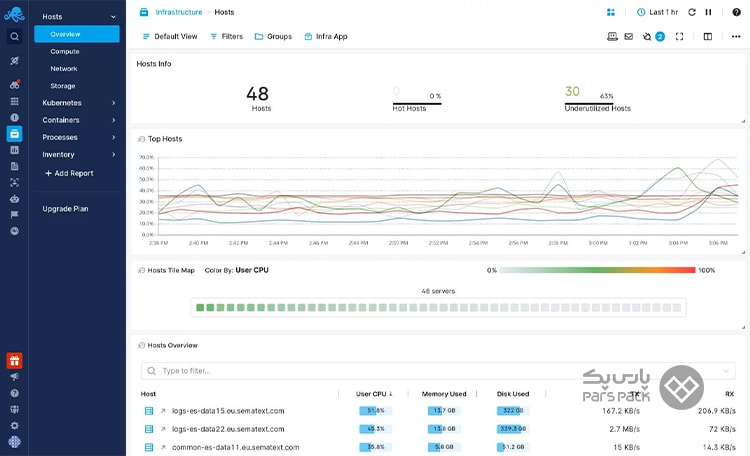Image resolution: width=750 pixels, height=456 pixels.
Task: Click the 0% Hot Hosts stat
Action: tap(417, 99)
